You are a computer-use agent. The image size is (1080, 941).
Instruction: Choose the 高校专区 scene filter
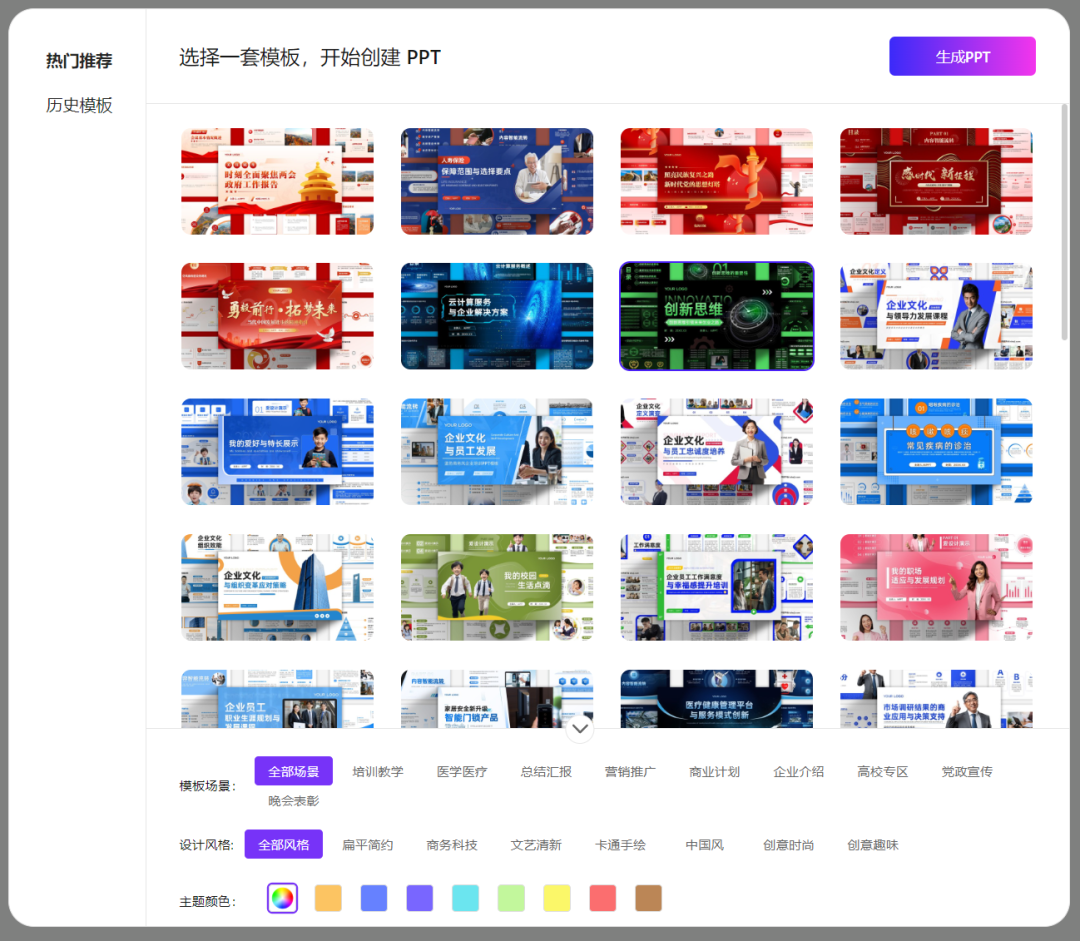[x=882, y=772]
